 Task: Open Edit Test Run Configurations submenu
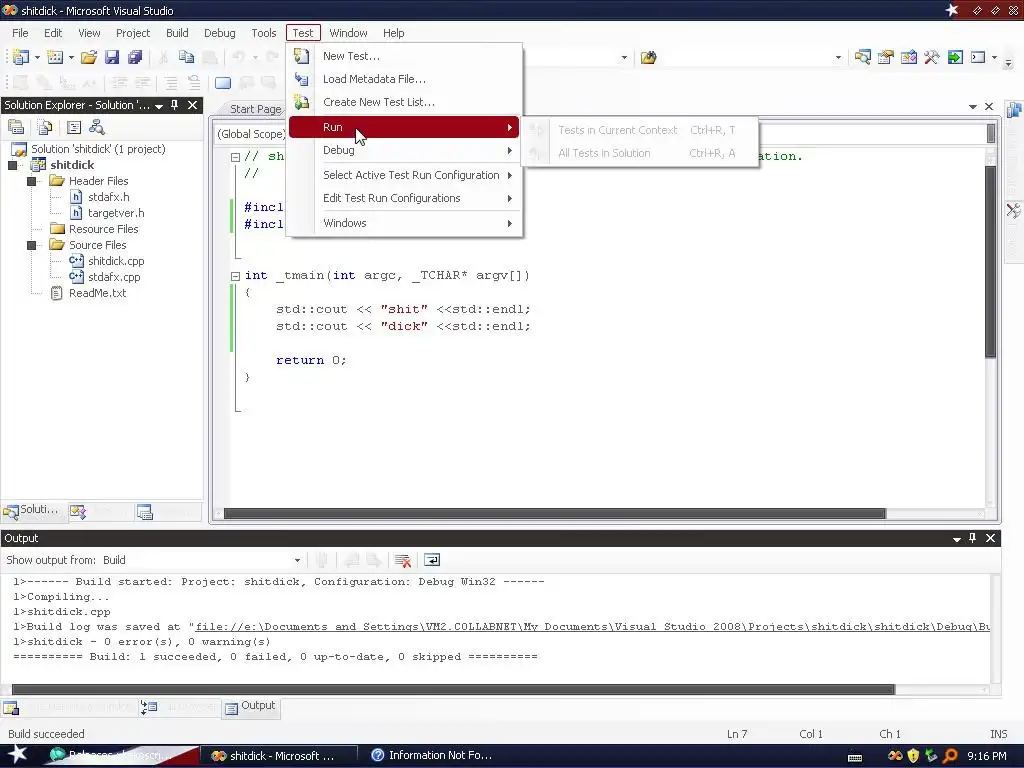pos(404,199)
